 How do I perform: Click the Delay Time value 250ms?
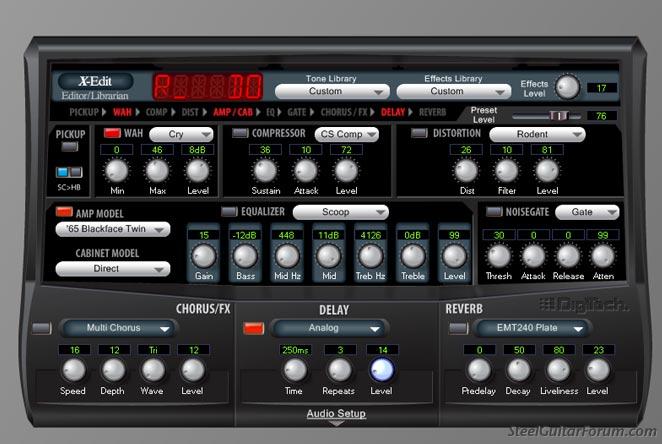295,350
